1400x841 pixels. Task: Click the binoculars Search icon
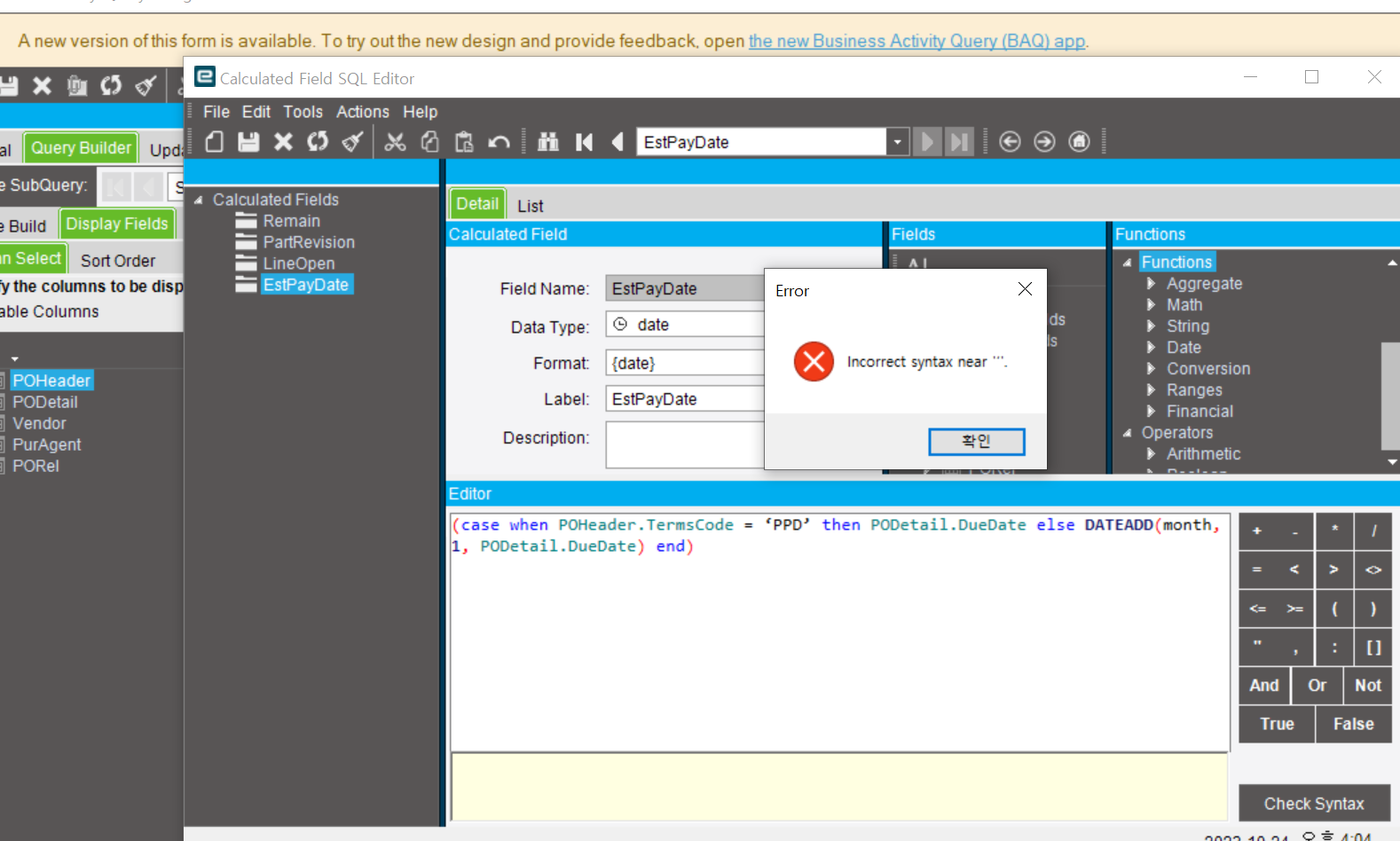(548, 142)
